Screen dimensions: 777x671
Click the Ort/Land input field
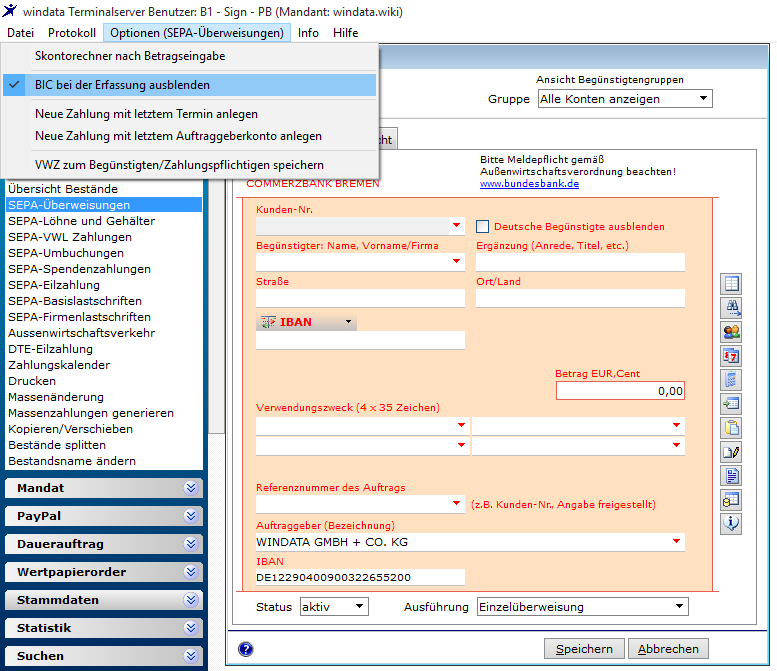click(x=580, y=298)
